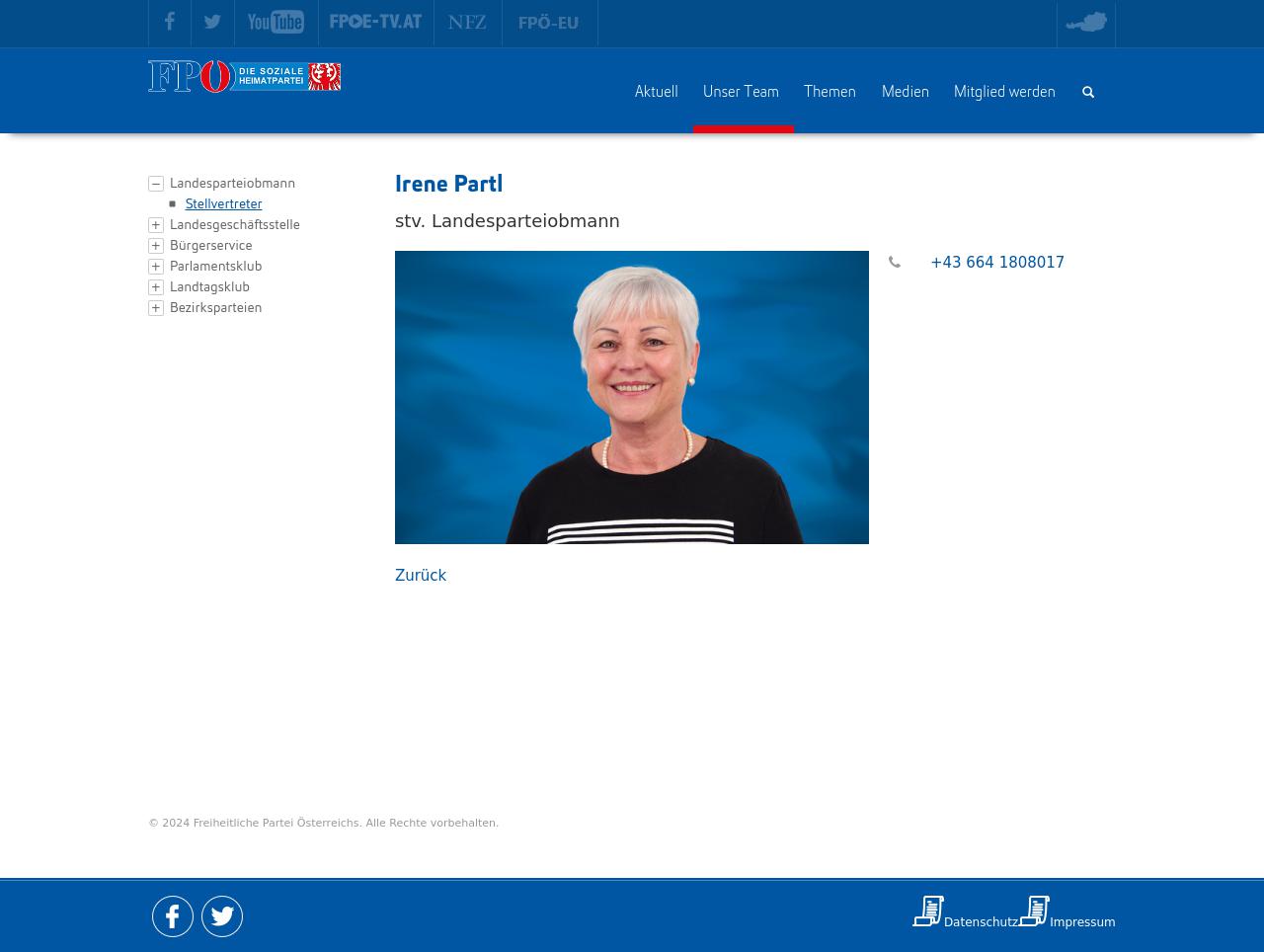Image resolution: width=1264 pixels, height=952 pixels.
Task: Open the Medien menu
Action: tap(906, 92)
